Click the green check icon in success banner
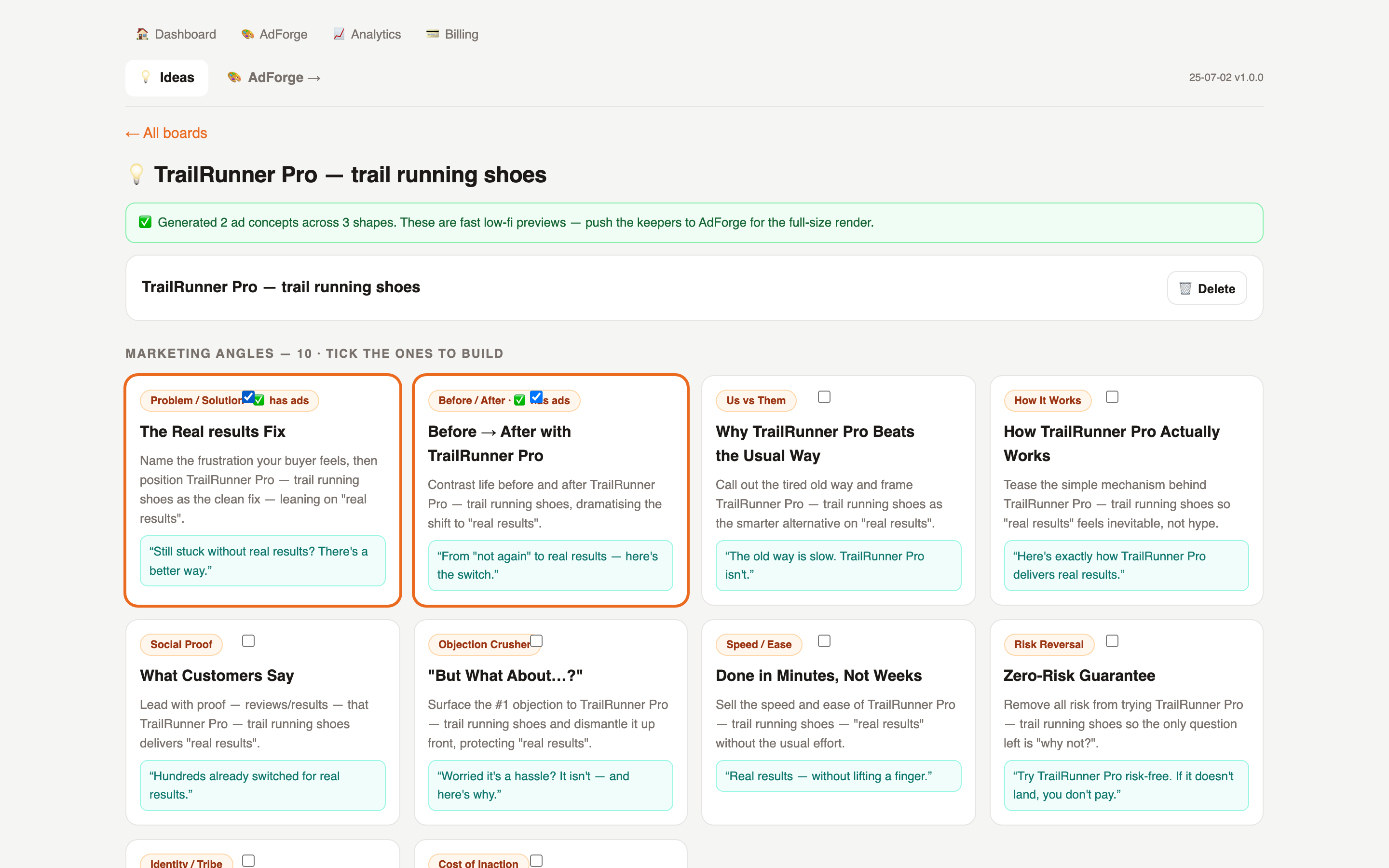Screen dimensions: 1389x868 tap(145, 222)
